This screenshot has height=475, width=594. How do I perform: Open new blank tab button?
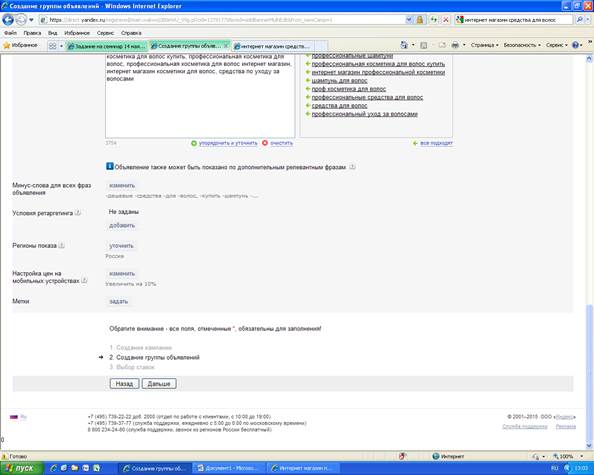(321, 46)
